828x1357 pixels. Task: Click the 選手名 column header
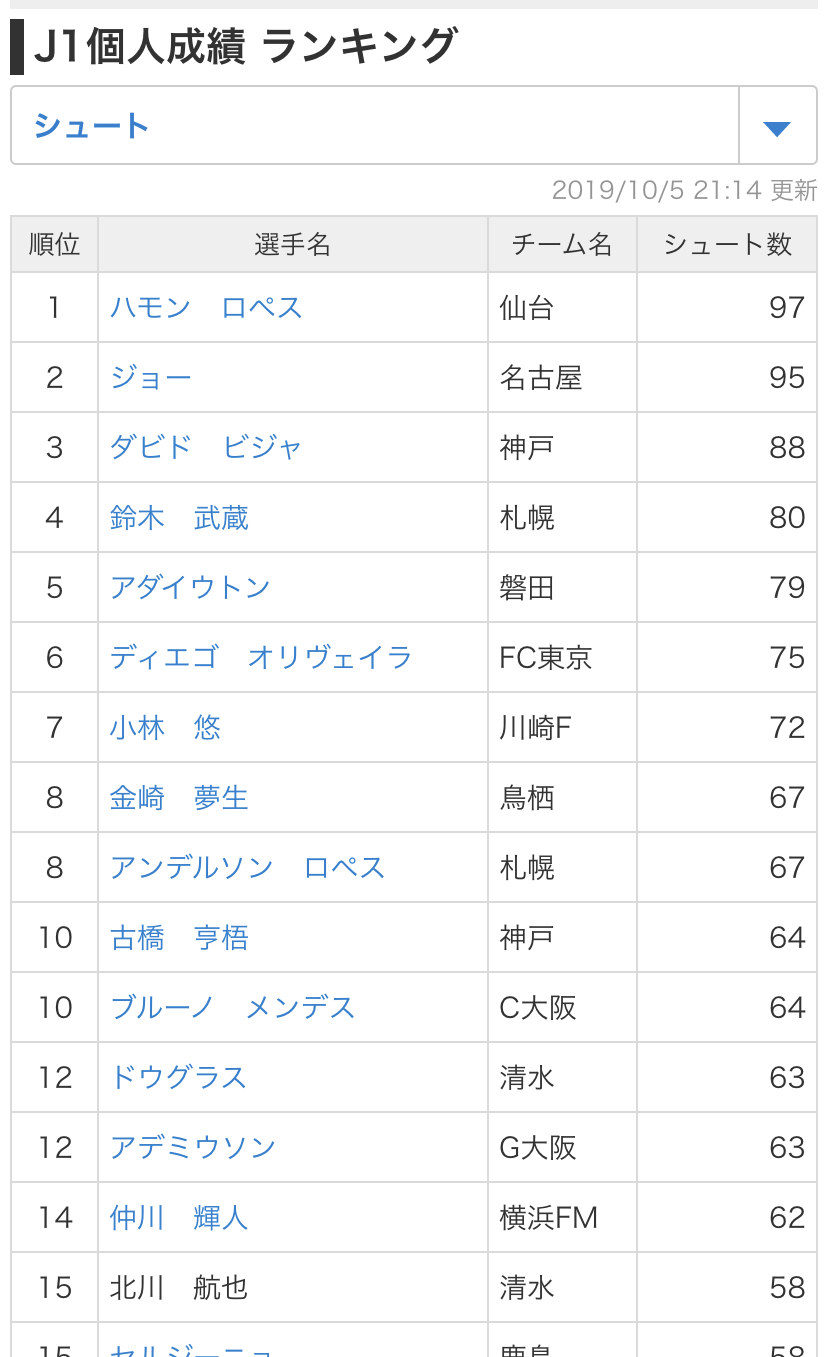pos(292,245)
